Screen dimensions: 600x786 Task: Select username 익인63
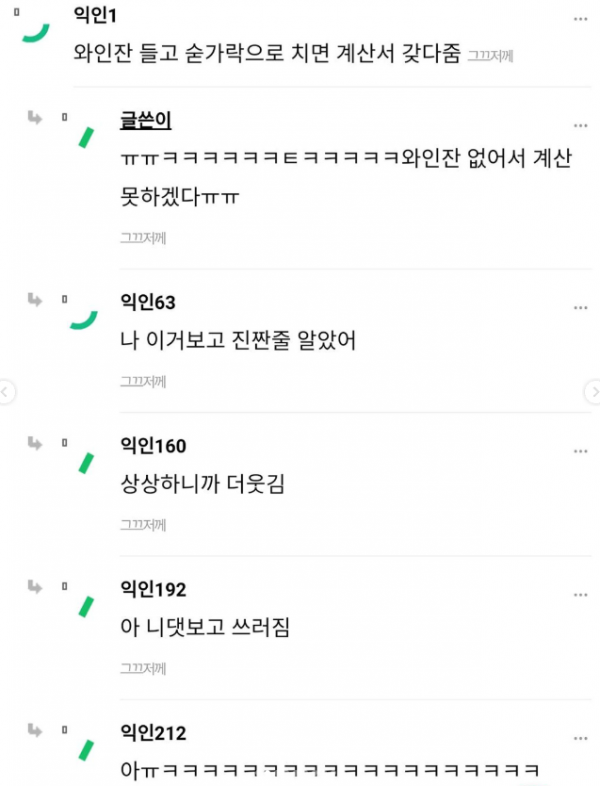(148, 302)
